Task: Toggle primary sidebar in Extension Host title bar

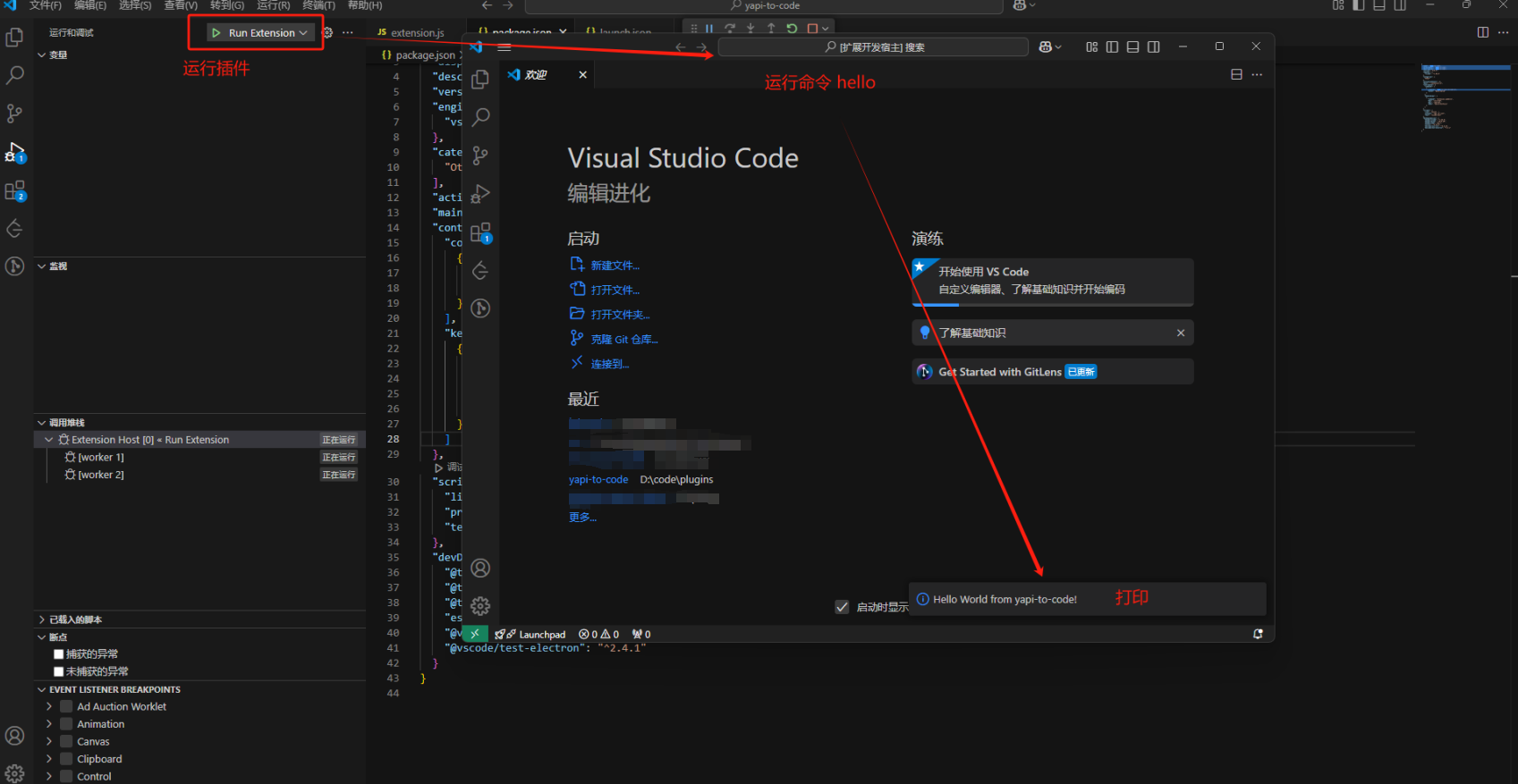Action: point(1112,47)
